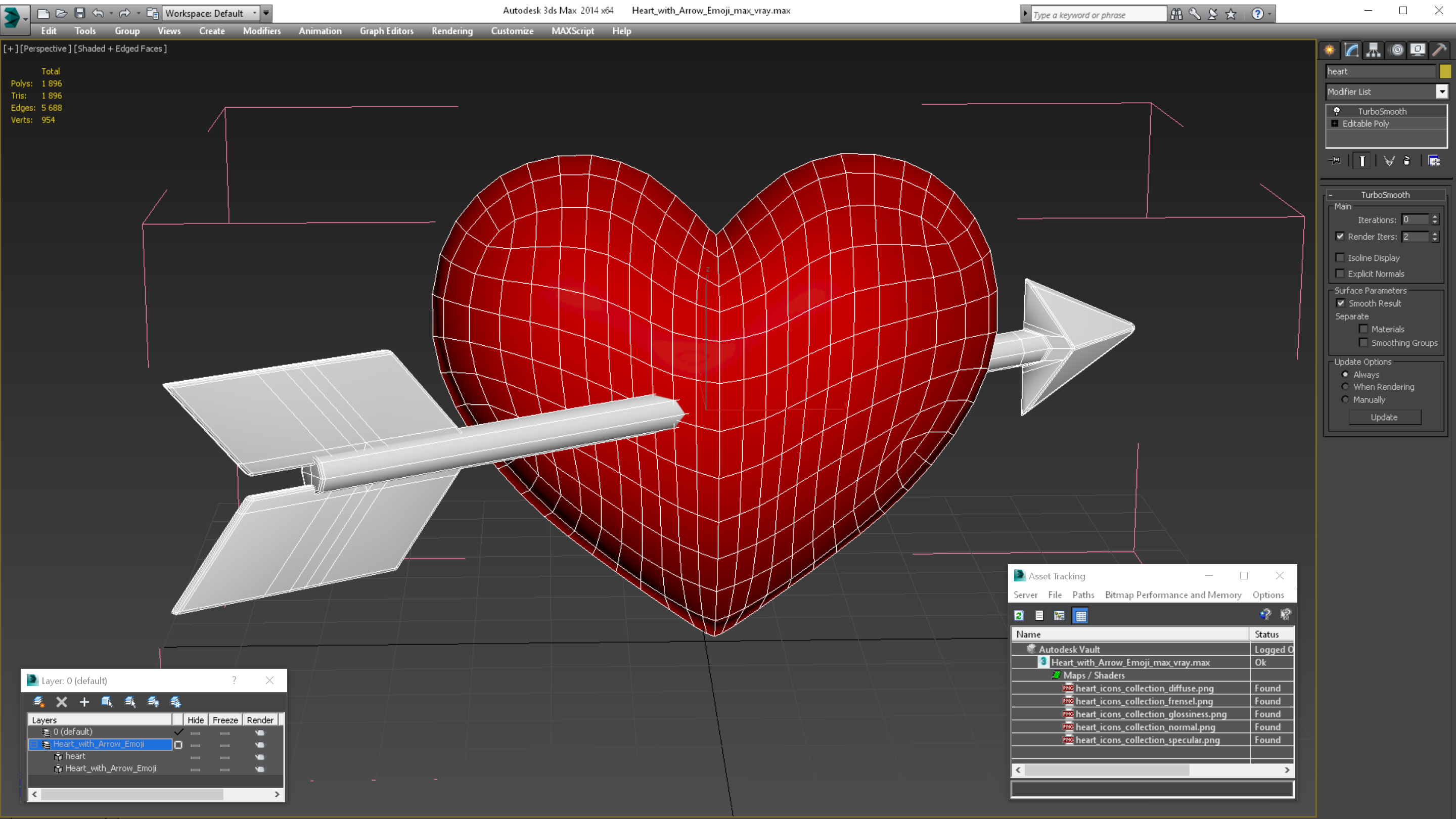Click Delete layer X icon
1456x819 pixels.
pyautogui.click(x=62, y=702)
